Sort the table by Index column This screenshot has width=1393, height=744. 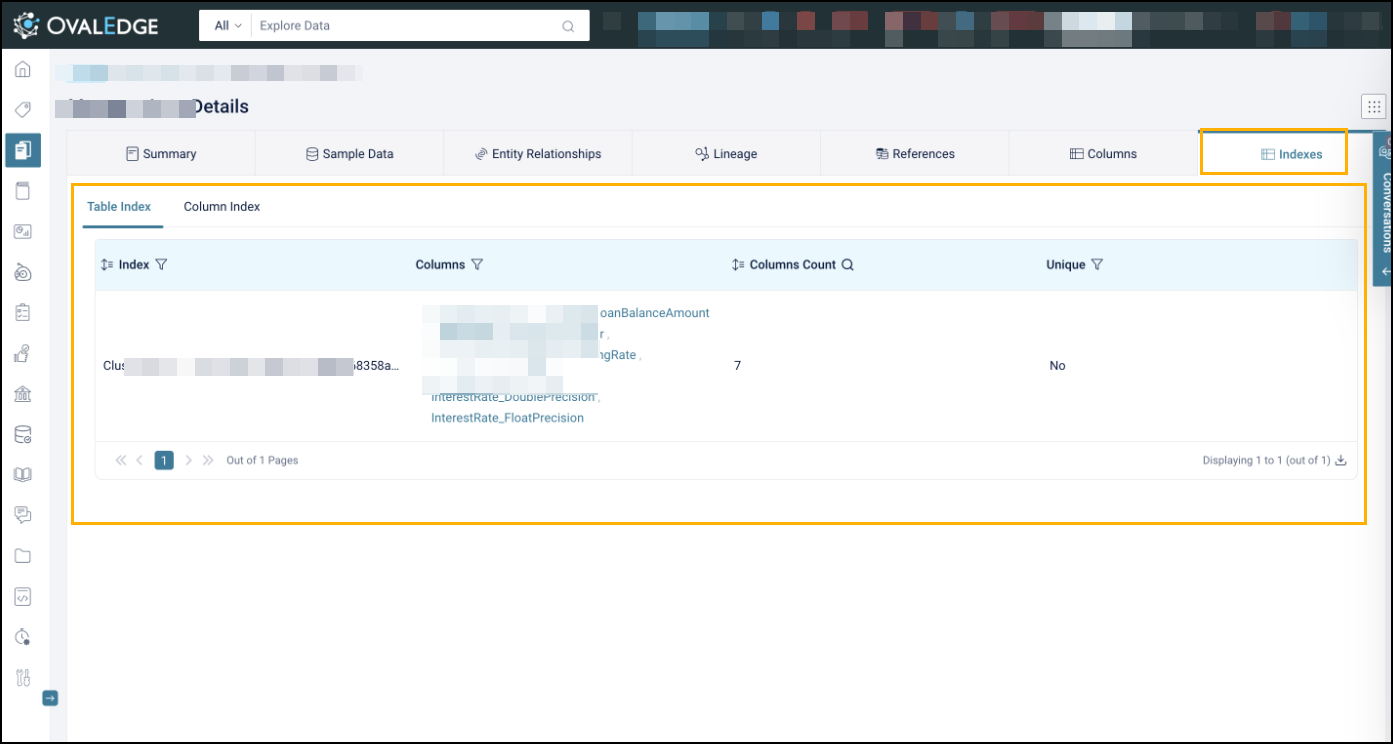pyautogui.click(x=108, y=265)
